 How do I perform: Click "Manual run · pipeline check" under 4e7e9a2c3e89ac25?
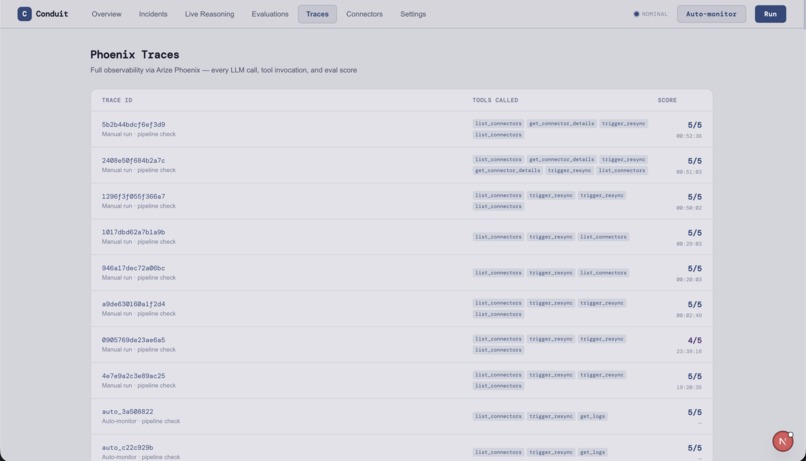coord(139,385)
